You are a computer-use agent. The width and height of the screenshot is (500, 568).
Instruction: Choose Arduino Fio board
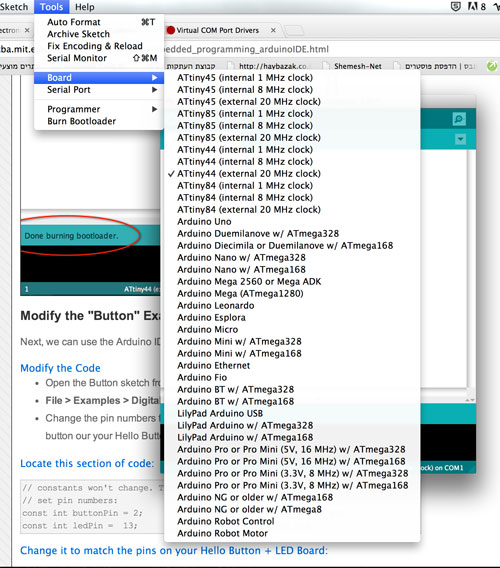(292, 377)
